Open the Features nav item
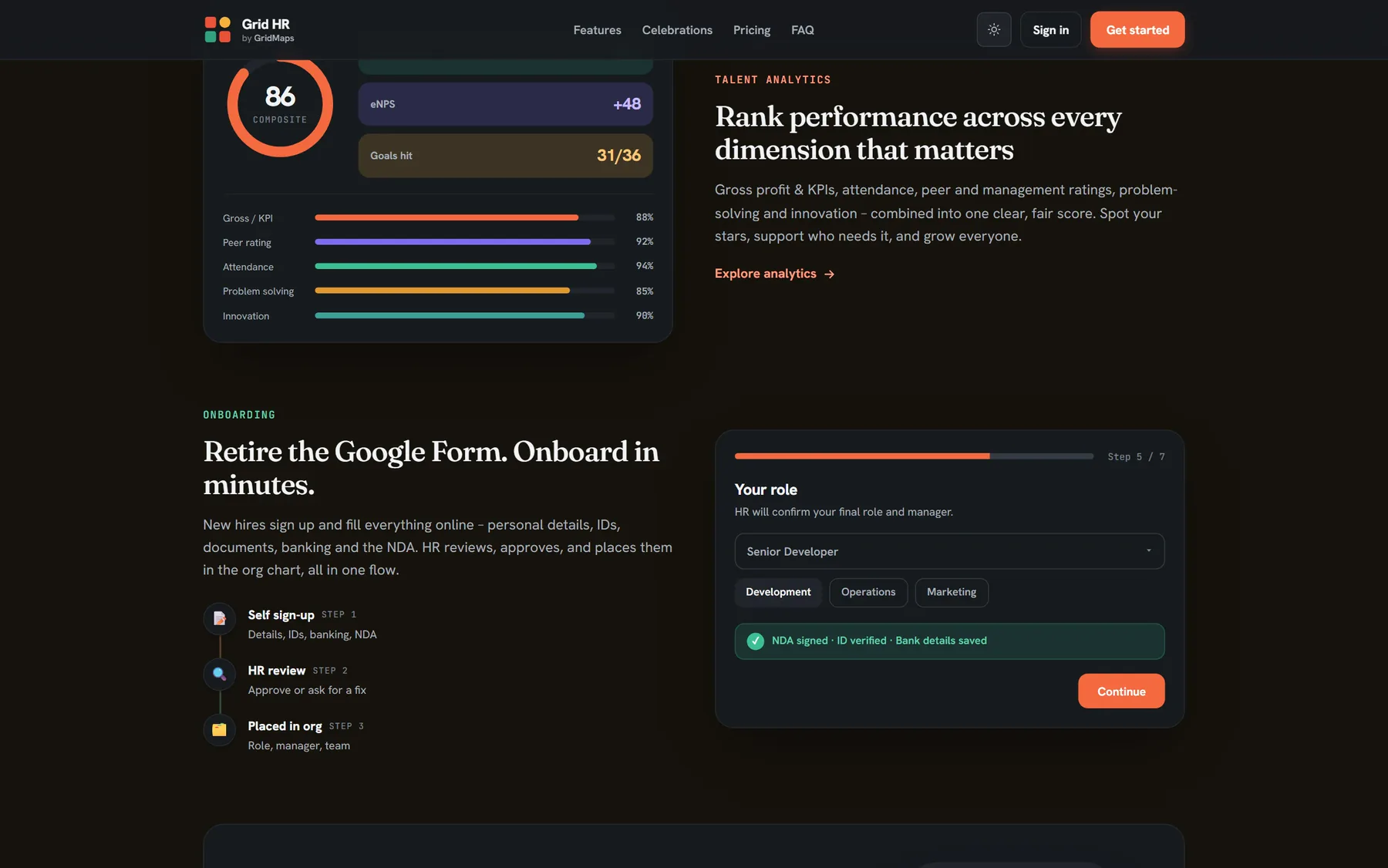This screenshot has width=1388, height=868. point(597,30)
